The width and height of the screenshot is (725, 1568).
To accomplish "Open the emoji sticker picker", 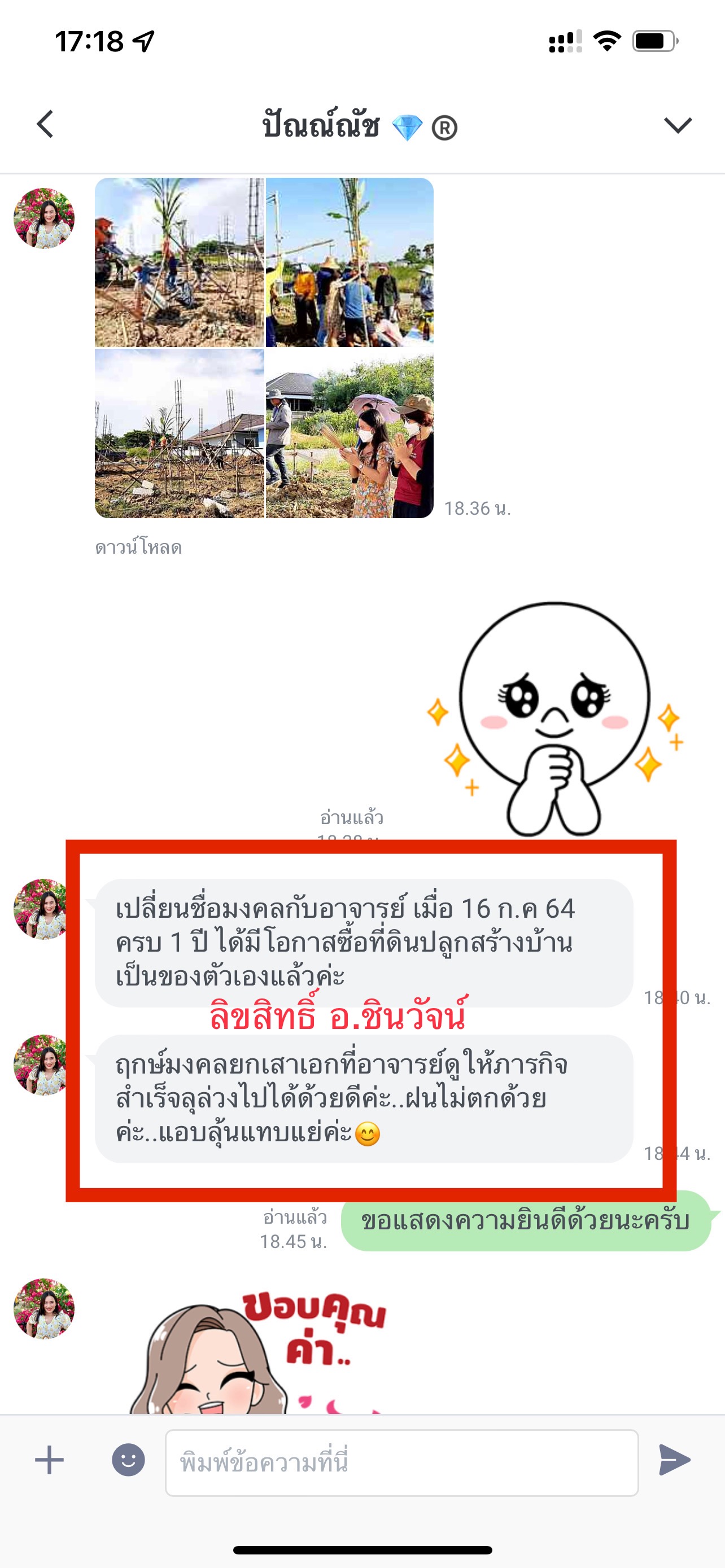I will point(128,1460).
